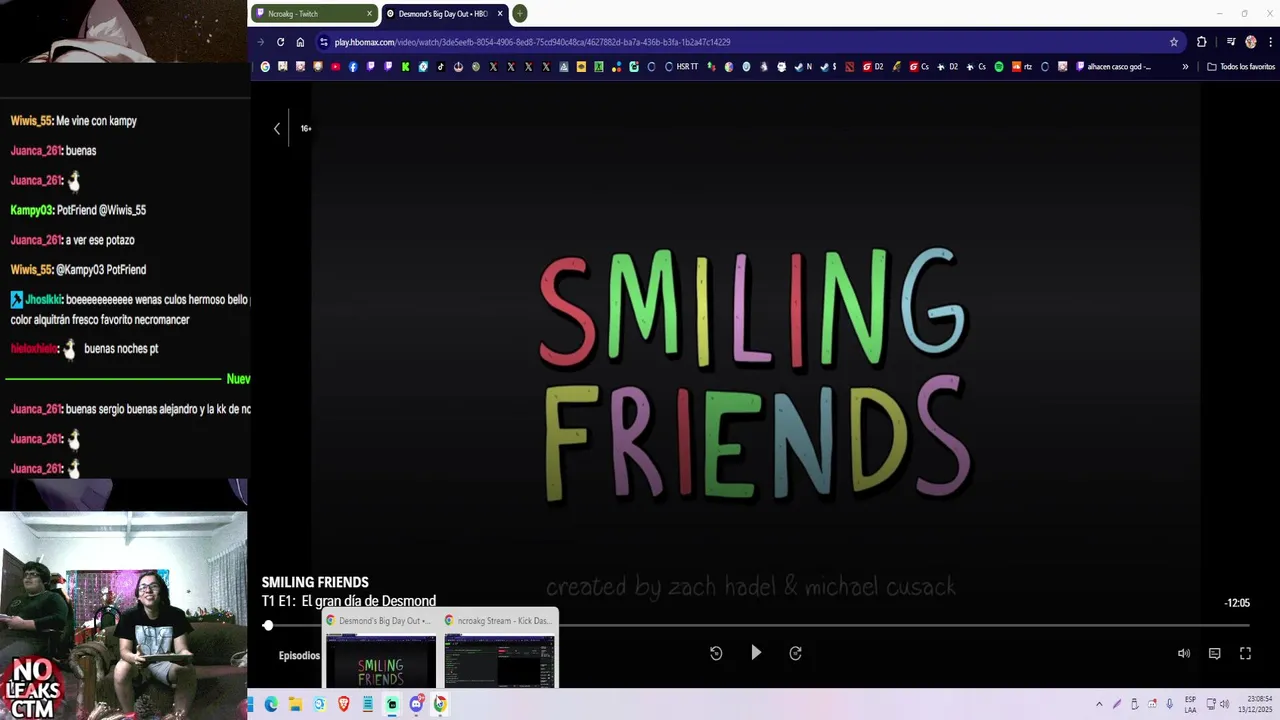The width and height of the screenshot is (1280, 720).
Task: Rewind the video ten seconds
Action: click(x=716, y=653)
